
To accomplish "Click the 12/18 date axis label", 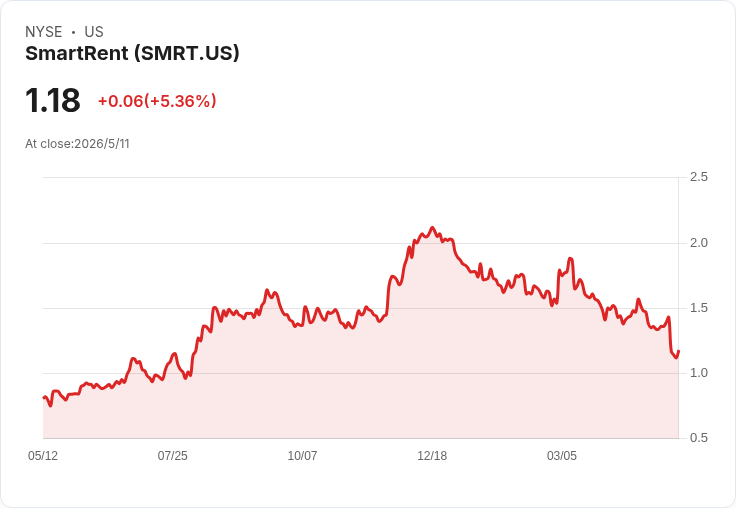I will (432, 455).
